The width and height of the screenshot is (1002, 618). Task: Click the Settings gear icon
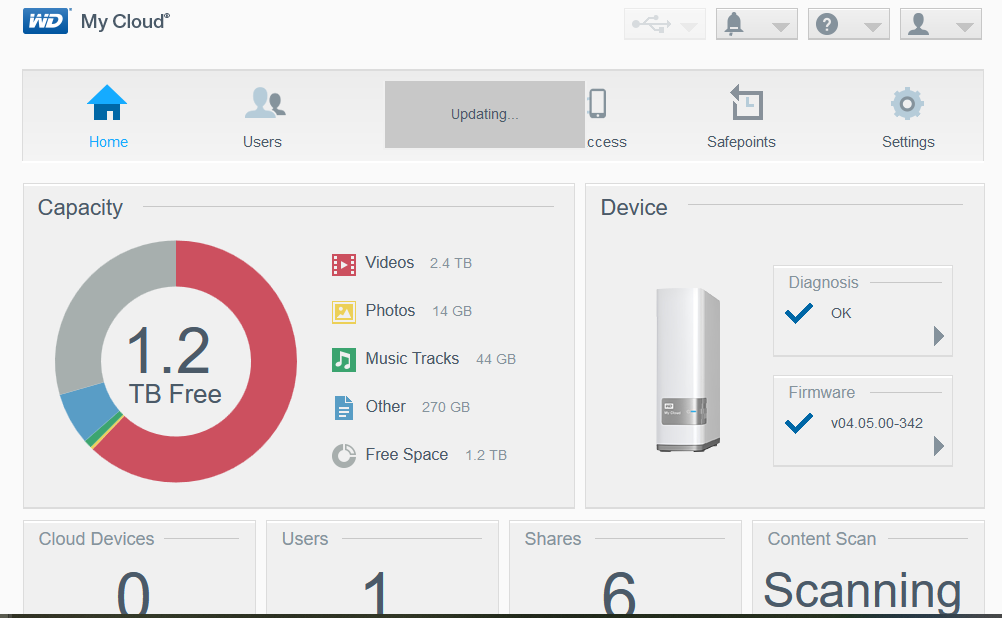click(907, 104)
